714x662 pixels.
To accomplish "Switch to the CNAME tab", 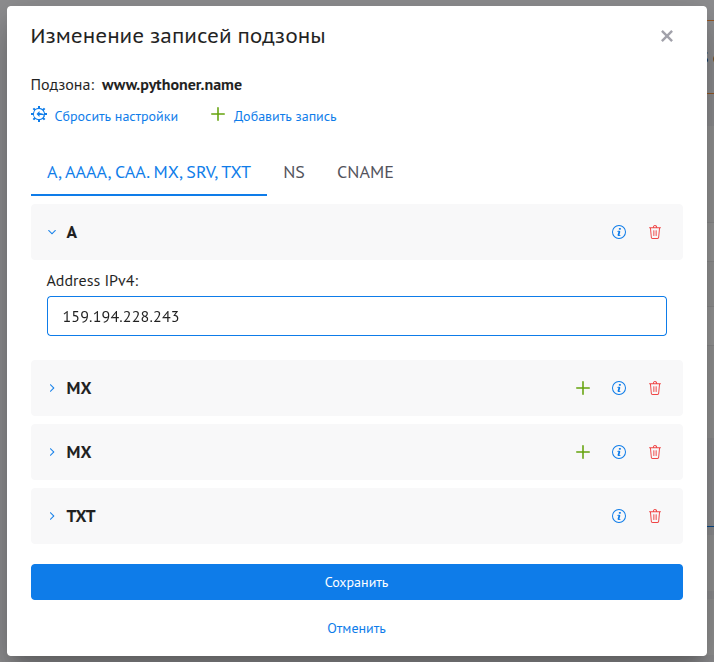I will pos(365,173).
